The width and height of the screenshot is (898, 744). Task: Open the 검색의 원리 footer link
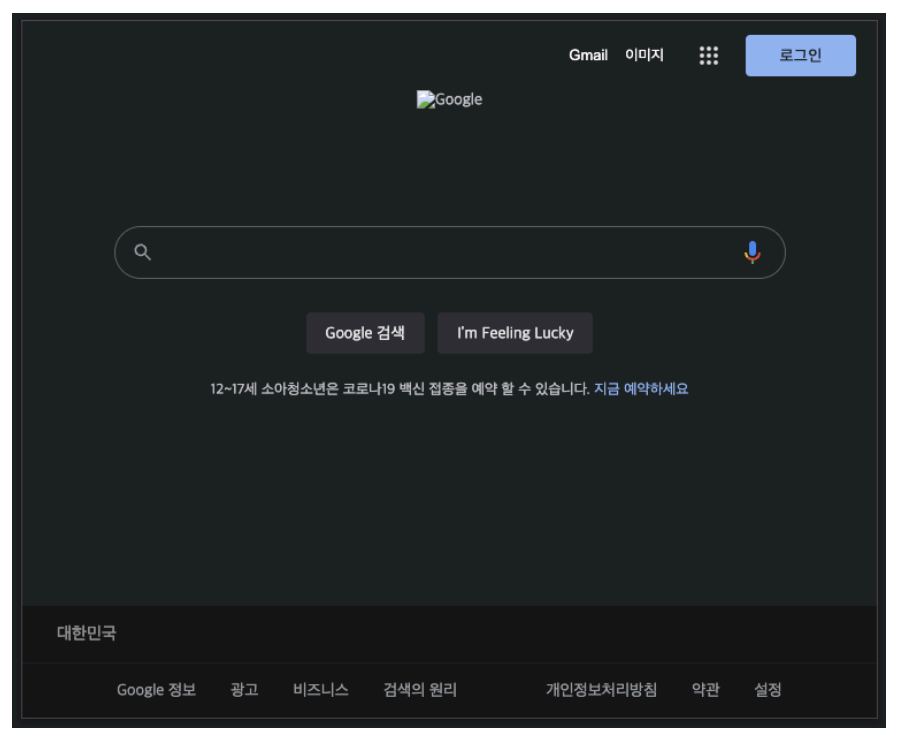click(x=420, y=690)
